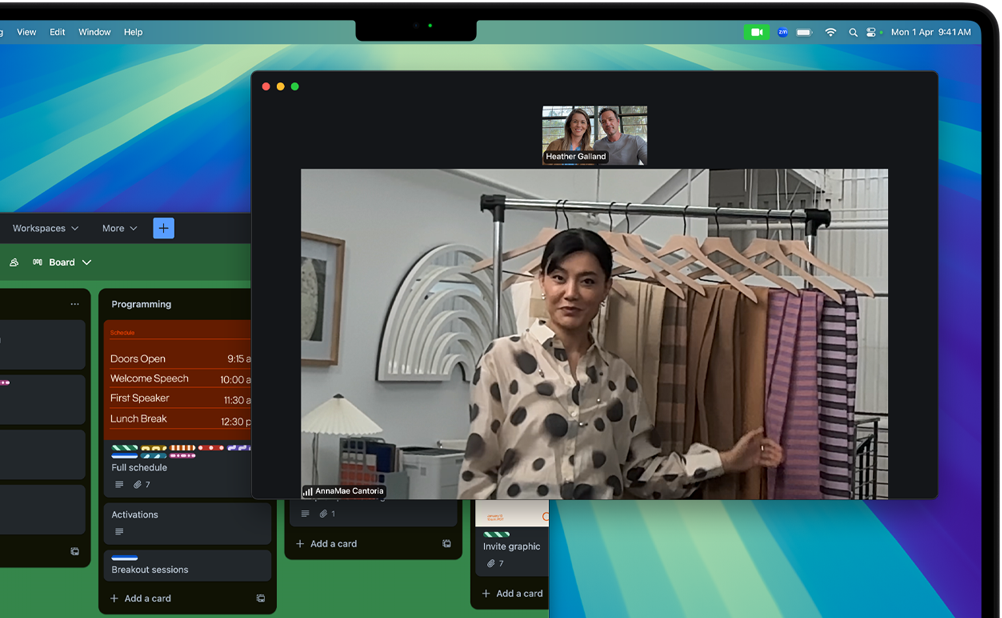Viewport: 1002px width, 618px height.
Task: Expand the More dropdown
Action: 119,228
